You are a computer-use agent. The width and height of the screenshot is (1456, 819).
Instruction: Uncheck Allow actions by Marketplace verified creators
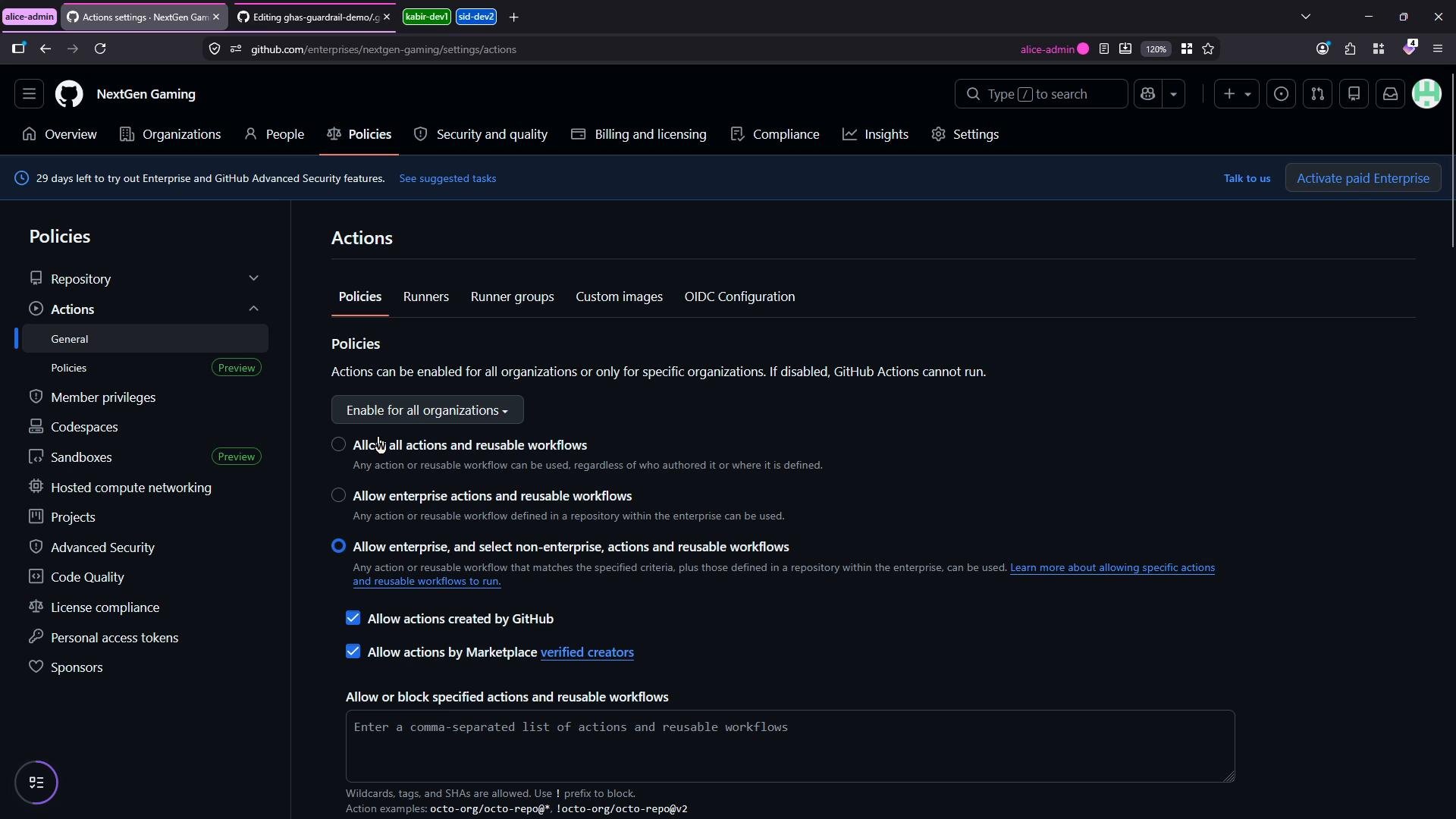pos(353,651)
